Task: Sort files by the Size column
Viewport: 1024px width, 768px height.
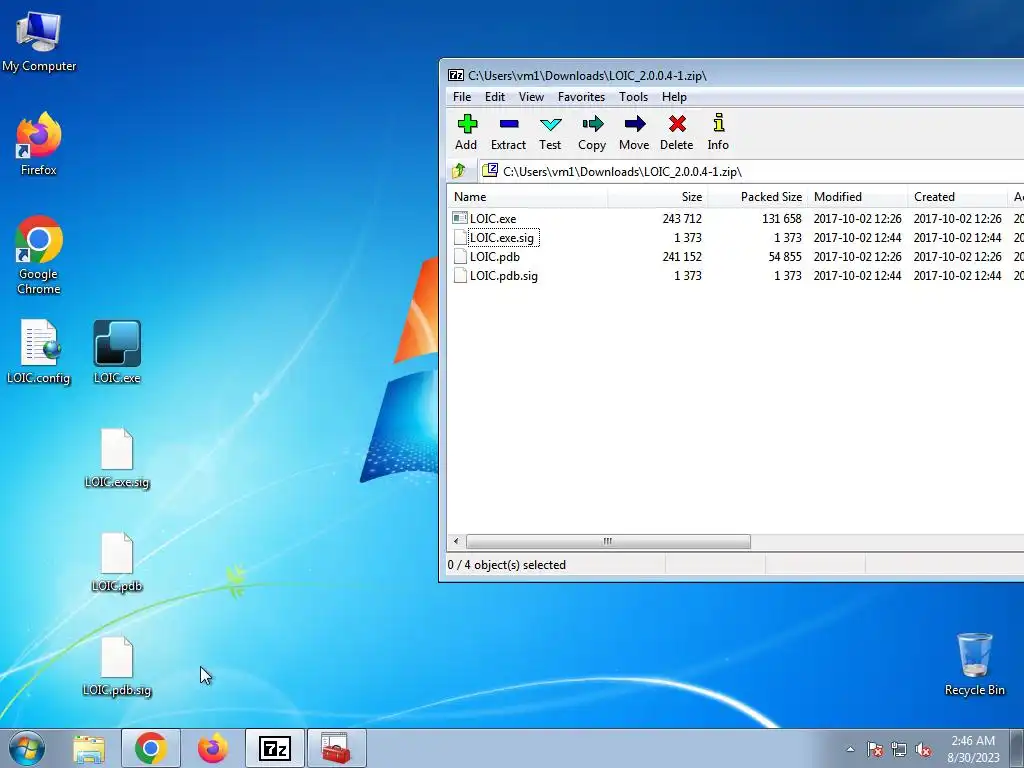Action: [x=658, y=197]
